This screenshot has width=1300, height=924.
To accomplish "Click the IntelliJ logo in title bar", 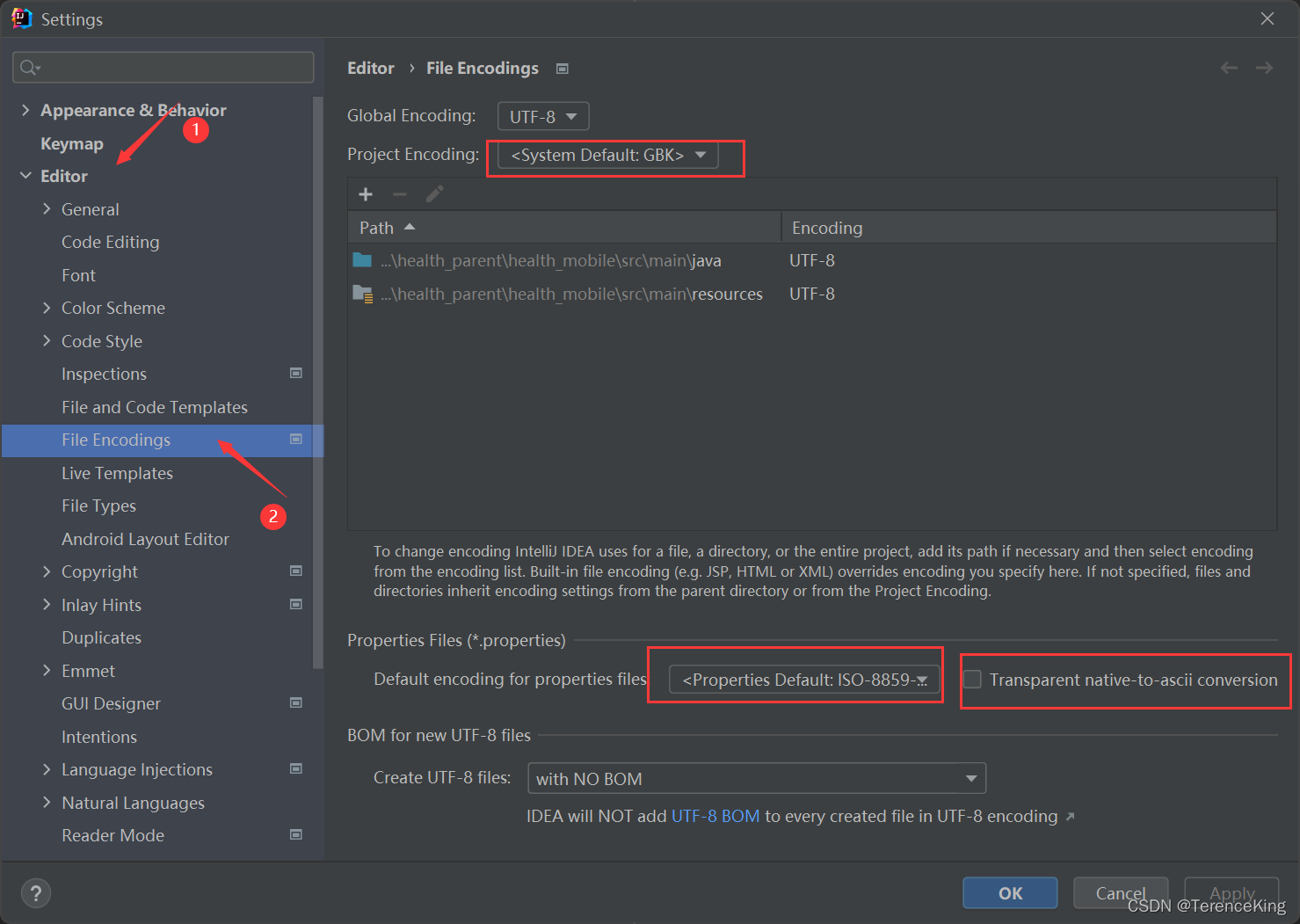I will click(x=21, y=18).
